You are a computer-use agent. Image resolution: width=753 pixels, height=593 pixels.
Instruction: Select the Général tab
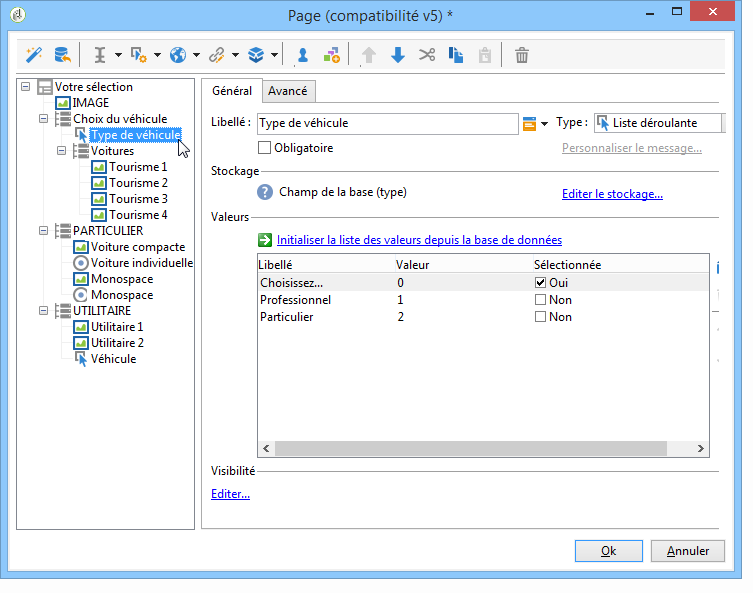point(231,91)
